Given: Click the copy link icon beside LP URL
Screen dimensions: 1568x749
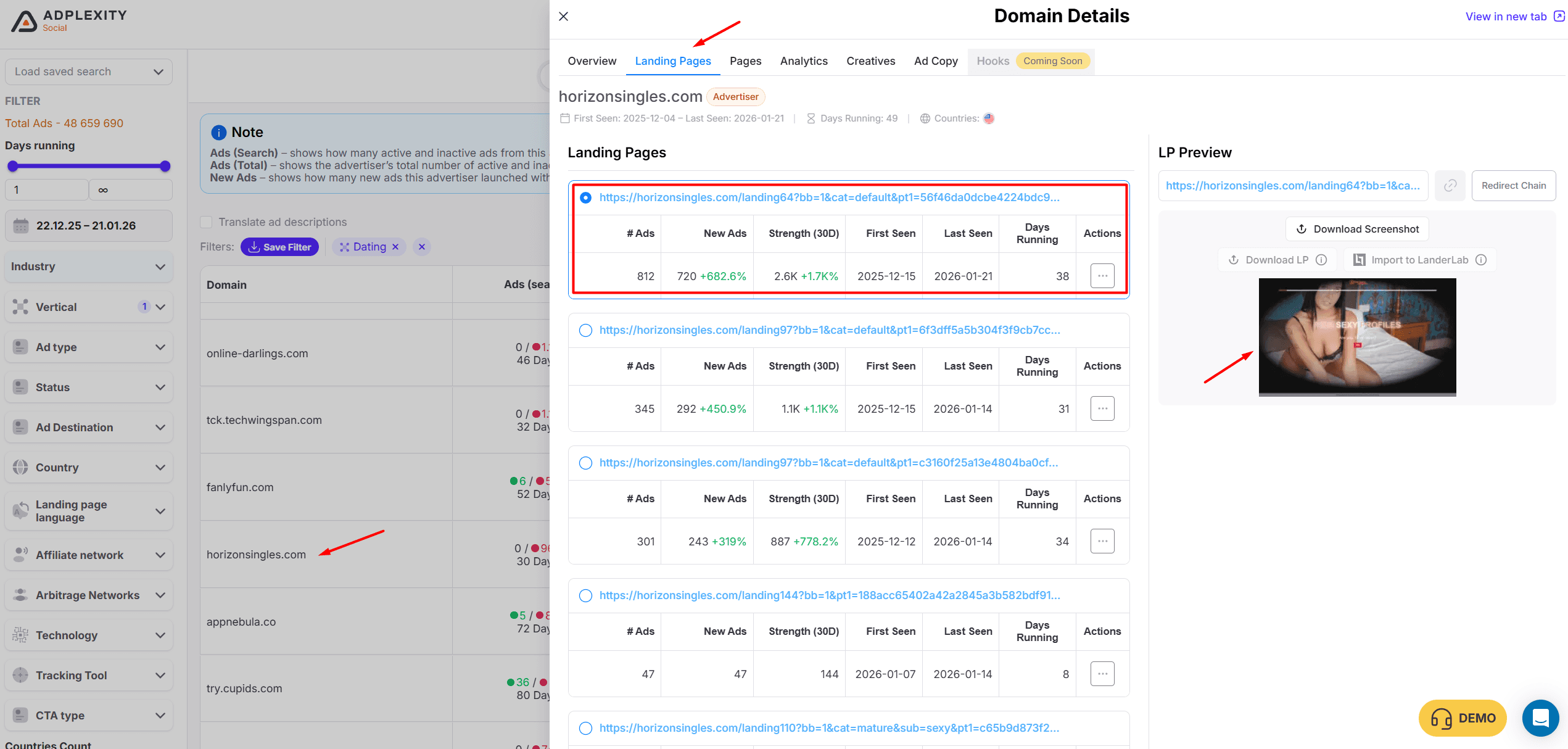Looking at the screenshot, I should point(1450,186).
